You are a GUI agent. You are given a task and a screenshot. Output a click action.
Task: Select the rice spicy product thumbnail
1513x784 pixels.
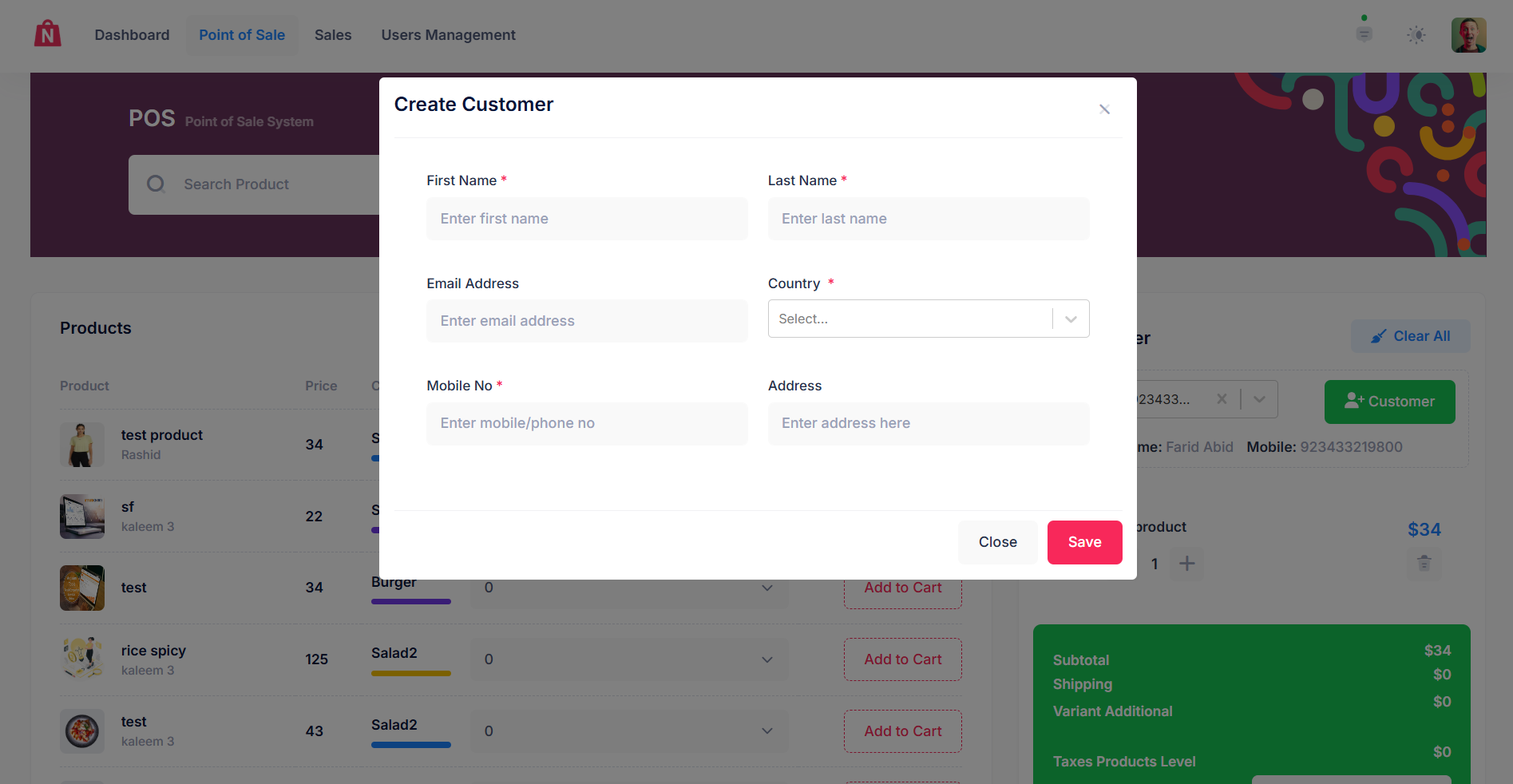pos(82,659)
